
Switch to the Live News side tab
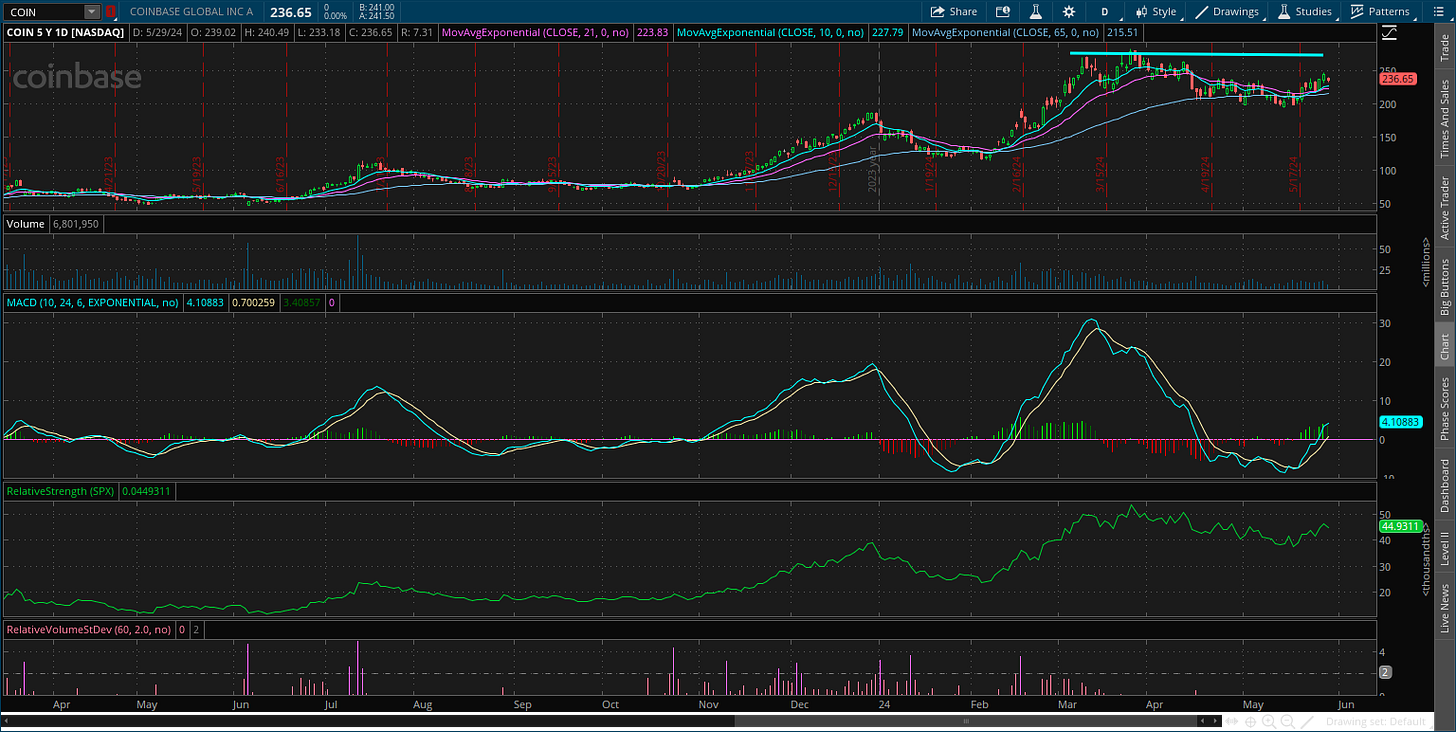coord(1445,606)
